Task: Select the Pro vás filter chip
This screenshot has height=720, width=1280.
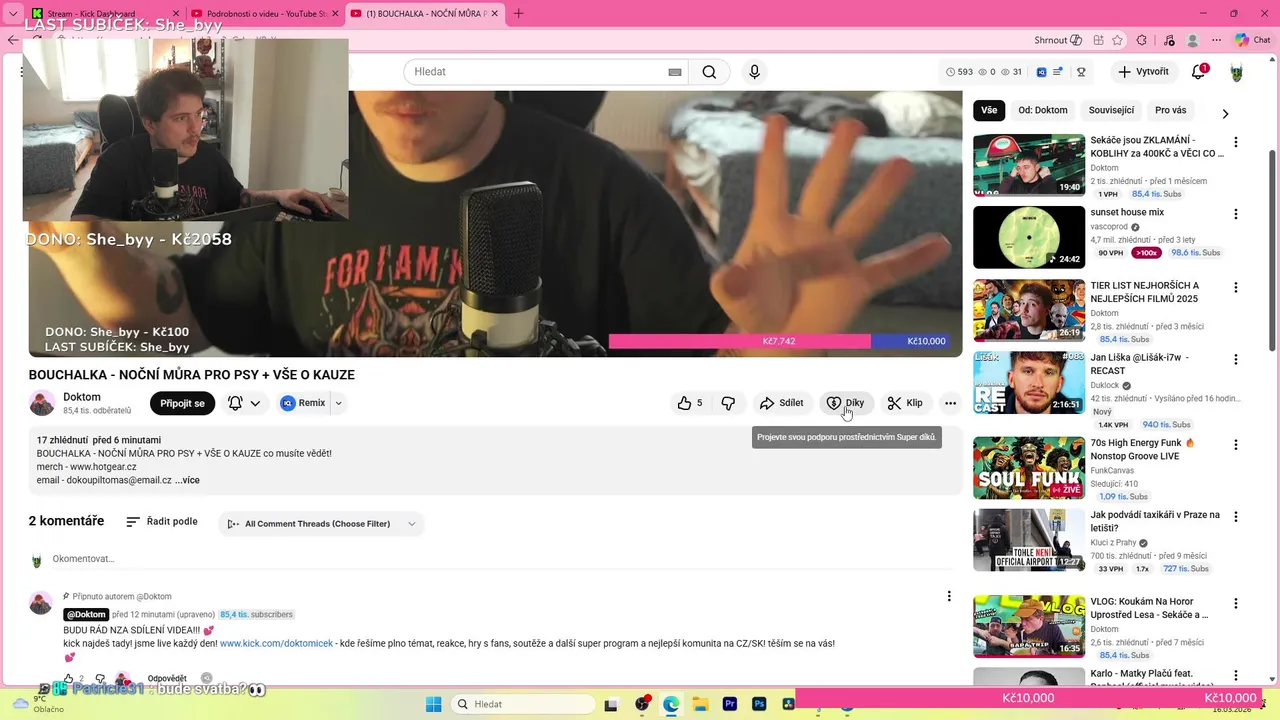Action: coord(1170,110)
